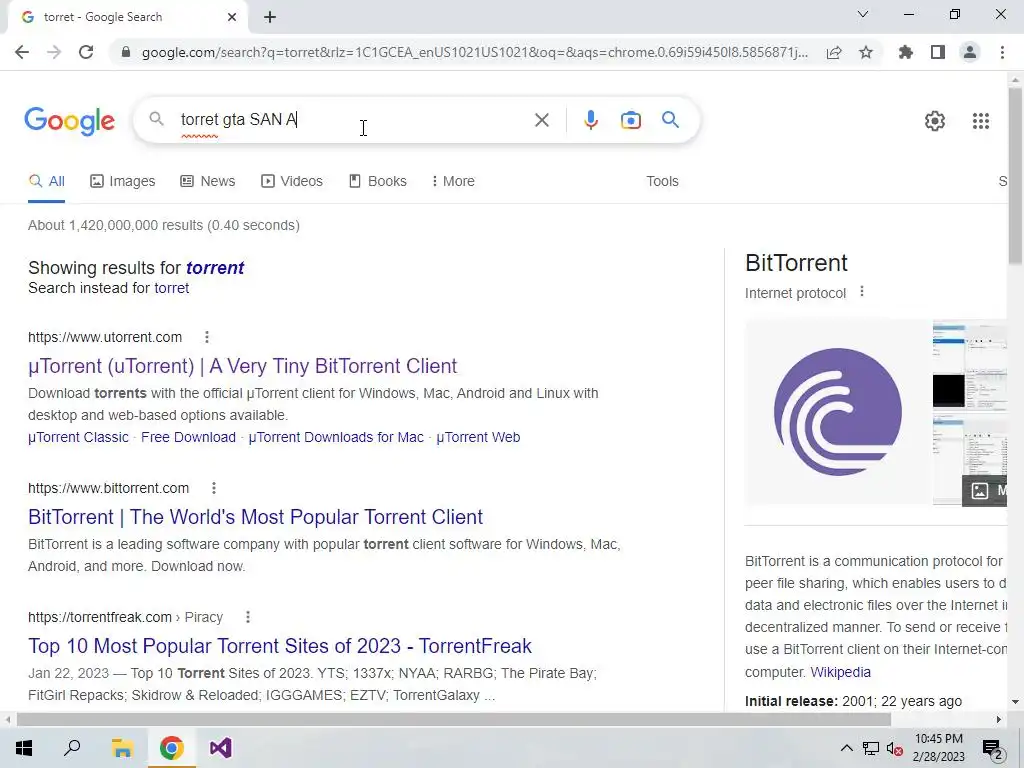This screenshot has width=1024, height=768.
Task: Expand the More search filters menu
Action: (453, 182)
